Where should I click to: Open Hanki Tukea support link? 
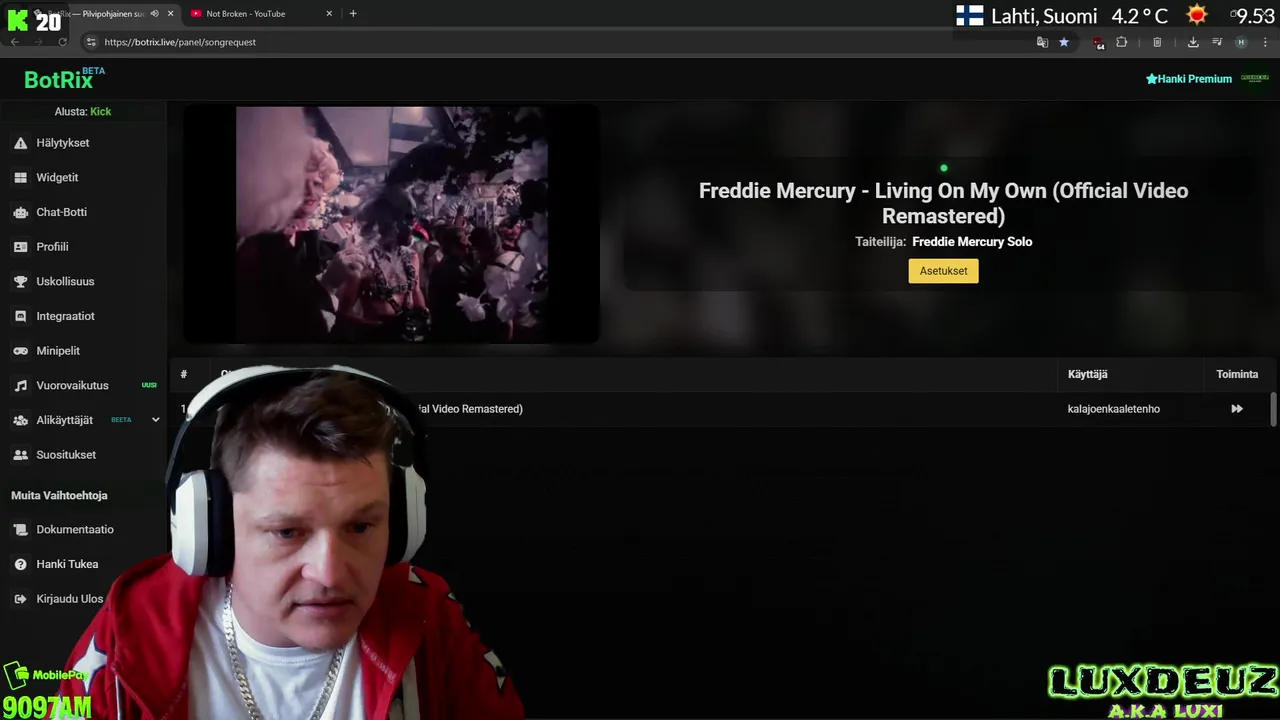click(67, 564)
